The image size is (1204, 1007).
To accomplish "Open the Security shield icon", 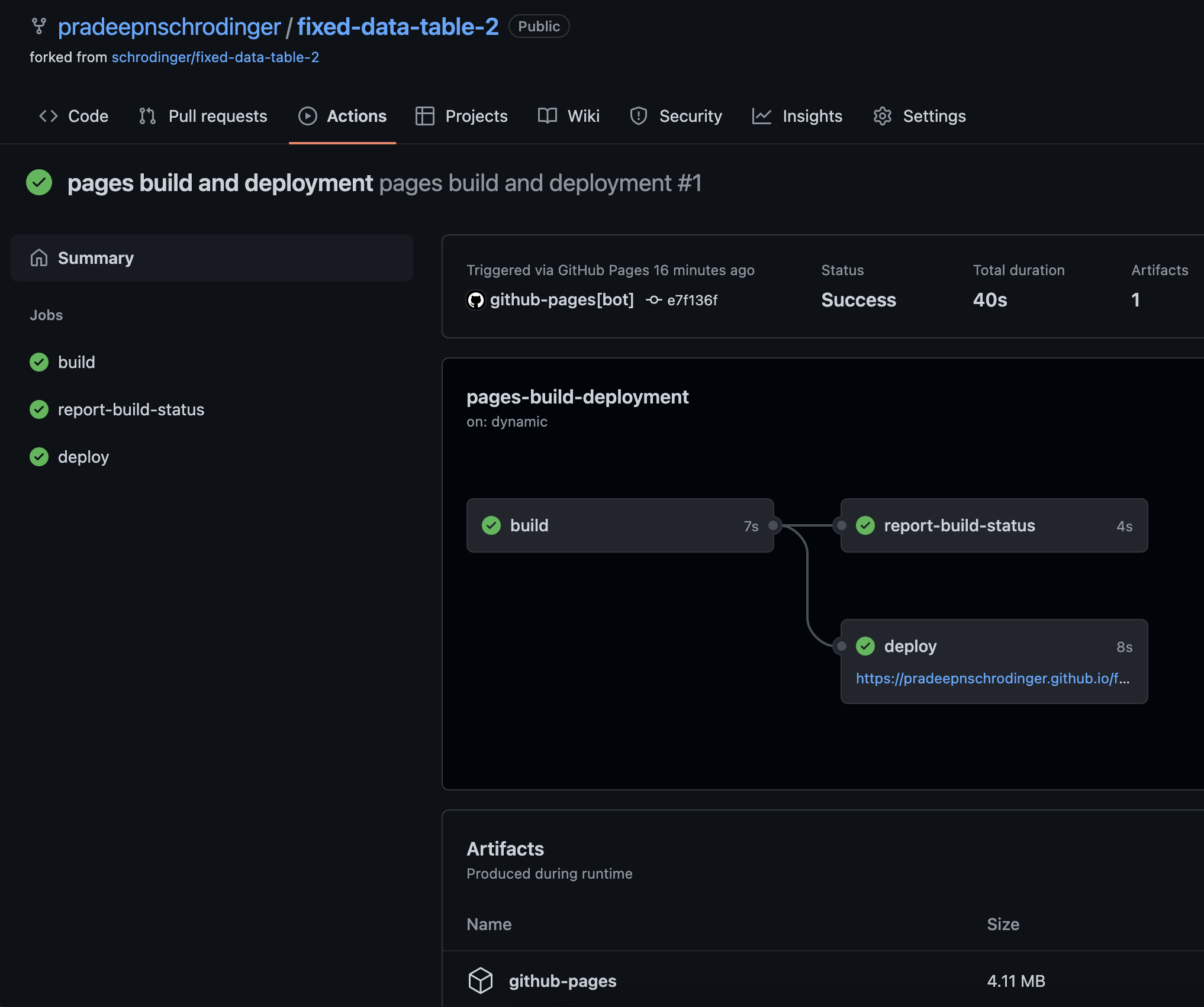I will 639,116.
